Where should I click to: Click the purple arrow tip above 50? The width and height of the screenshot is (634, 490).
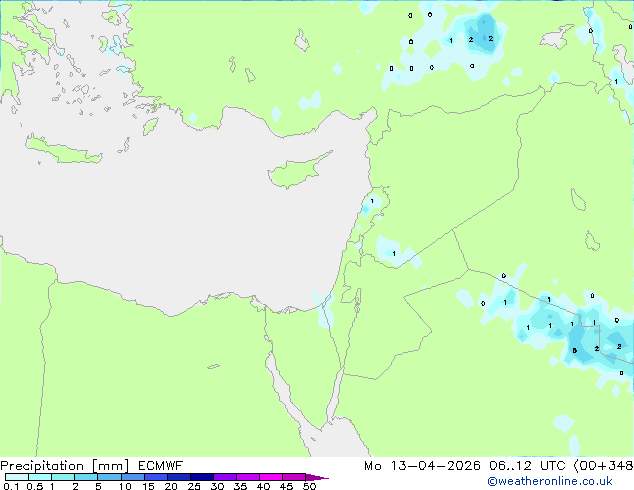coord(317,477)
